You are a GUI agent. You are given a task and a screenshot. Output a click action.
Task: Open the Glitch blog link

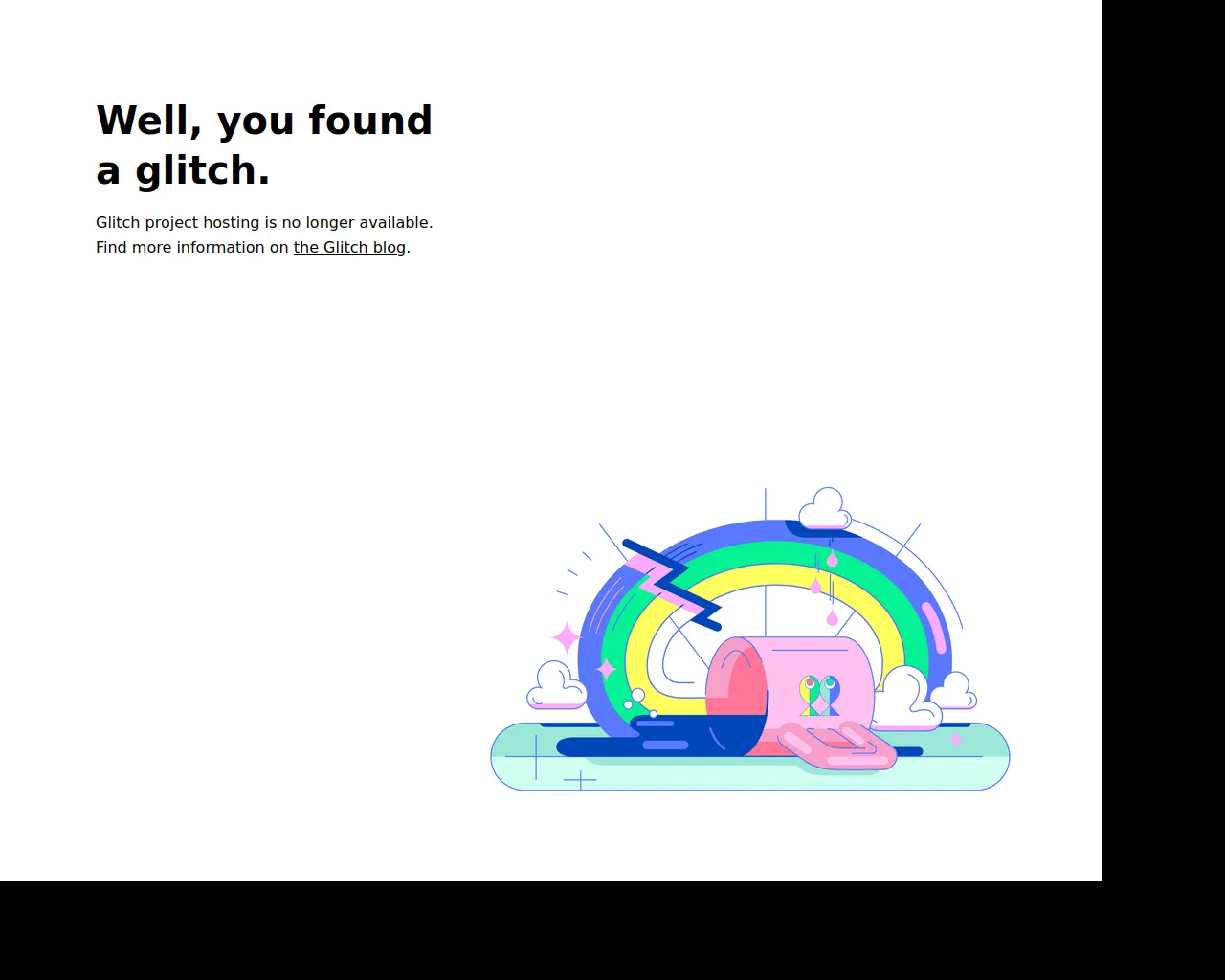(x=349, y=247)
